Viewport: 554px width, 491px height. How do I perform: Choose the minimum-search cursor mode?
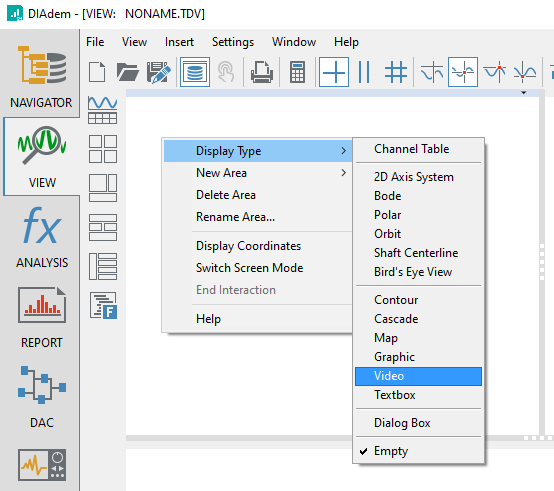(x=525, y=72)
